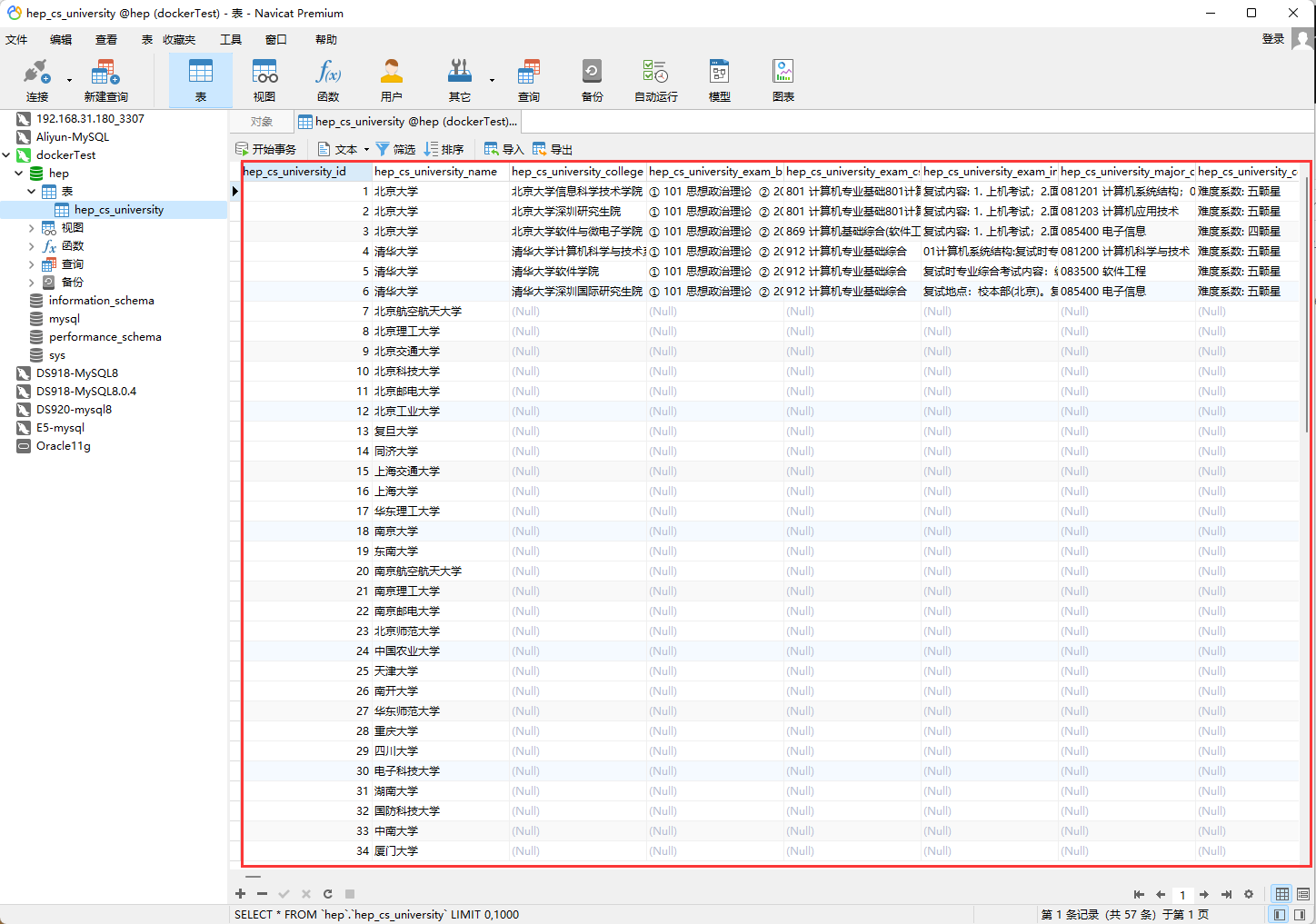Click the 导出 export button
This screenshot has width=1316, height=924.
[x=553, y=150]
